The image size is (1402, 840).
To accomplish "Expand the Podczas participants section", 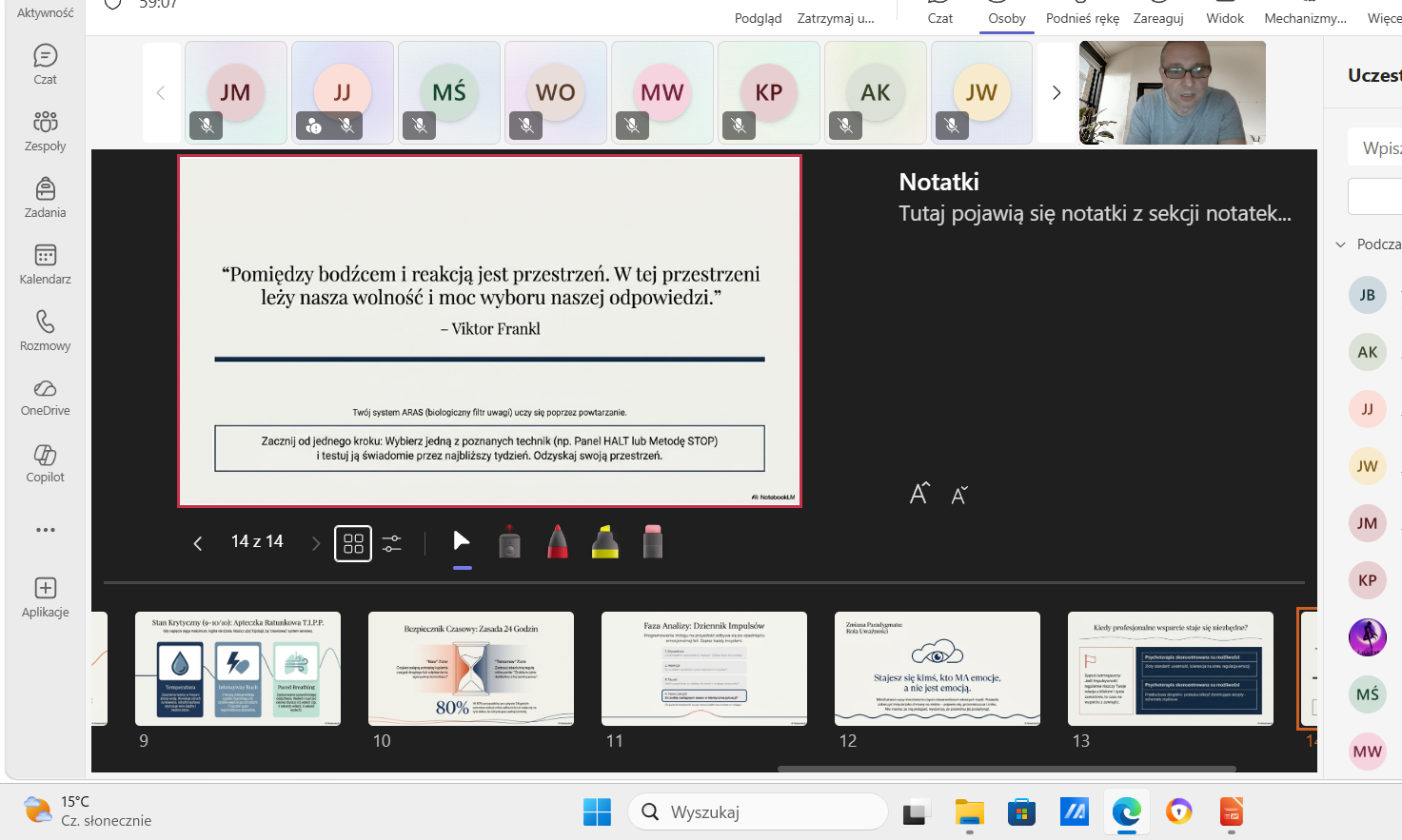I will (x=1340, y=244).
